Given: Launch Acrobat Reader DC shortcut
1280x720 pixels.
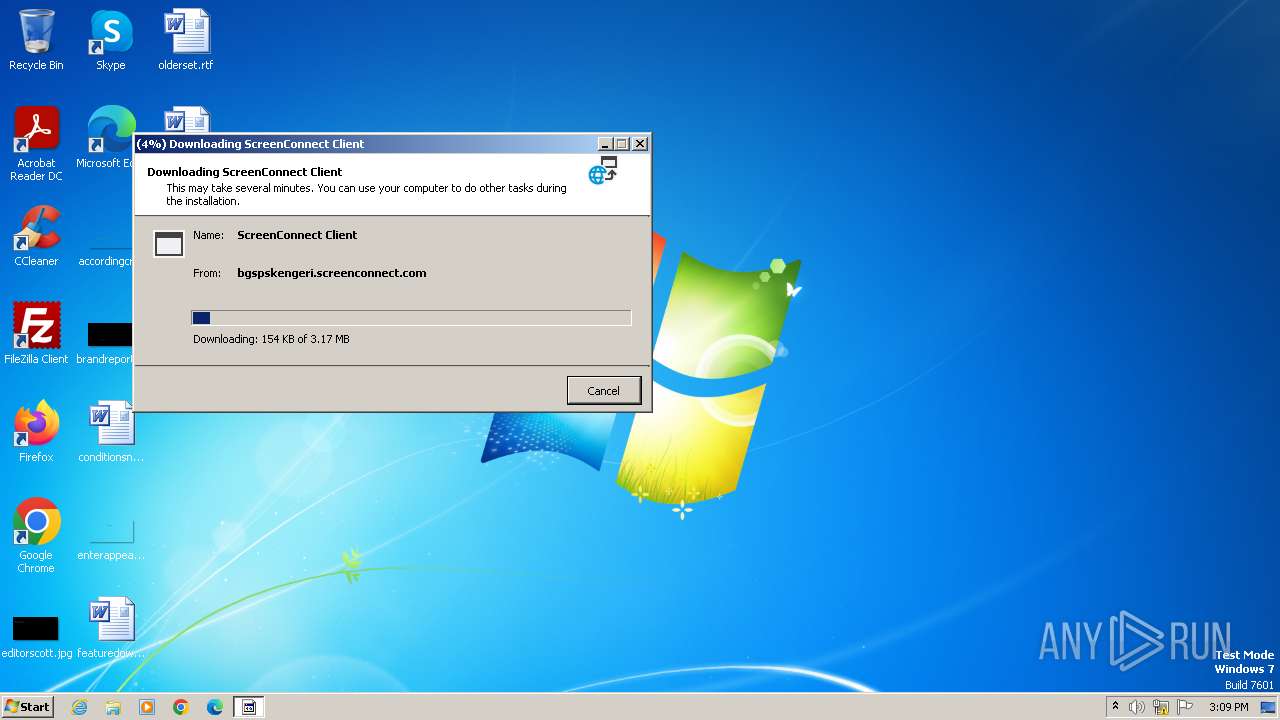Looking at the screenshot, I should 36,144.
